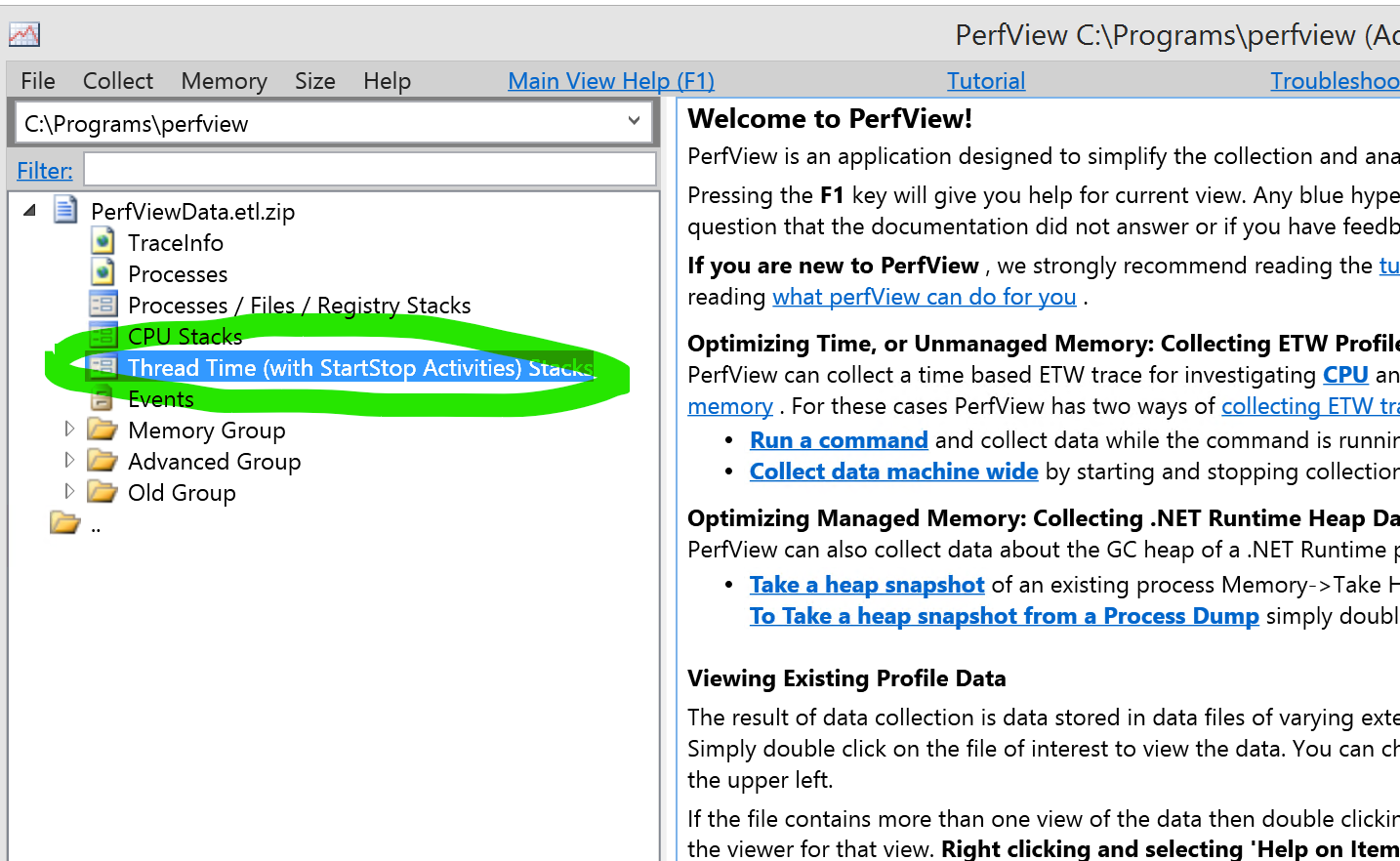1400x861 pixels.
Task: Select the PerfViewData.etl.zip row
Action: pos(192,211)
